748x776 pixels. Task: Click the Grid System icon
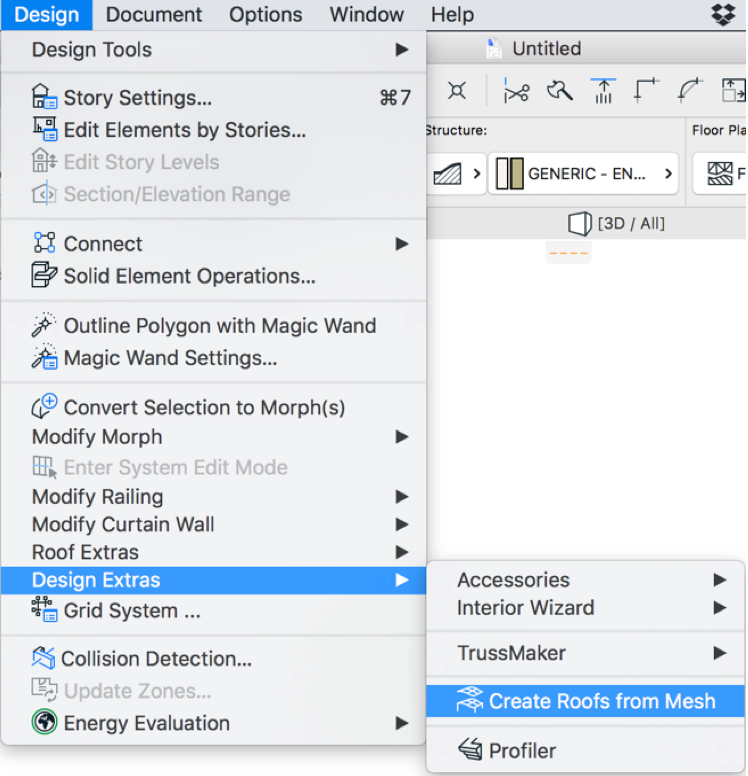44,610
